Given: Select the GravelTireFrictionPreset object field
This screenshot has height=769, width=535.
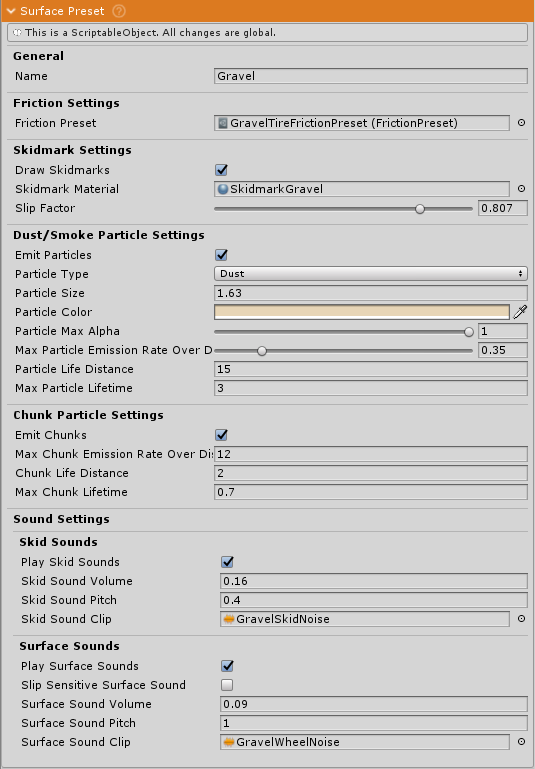Looking at the screenshot, I should pos(362,123).
